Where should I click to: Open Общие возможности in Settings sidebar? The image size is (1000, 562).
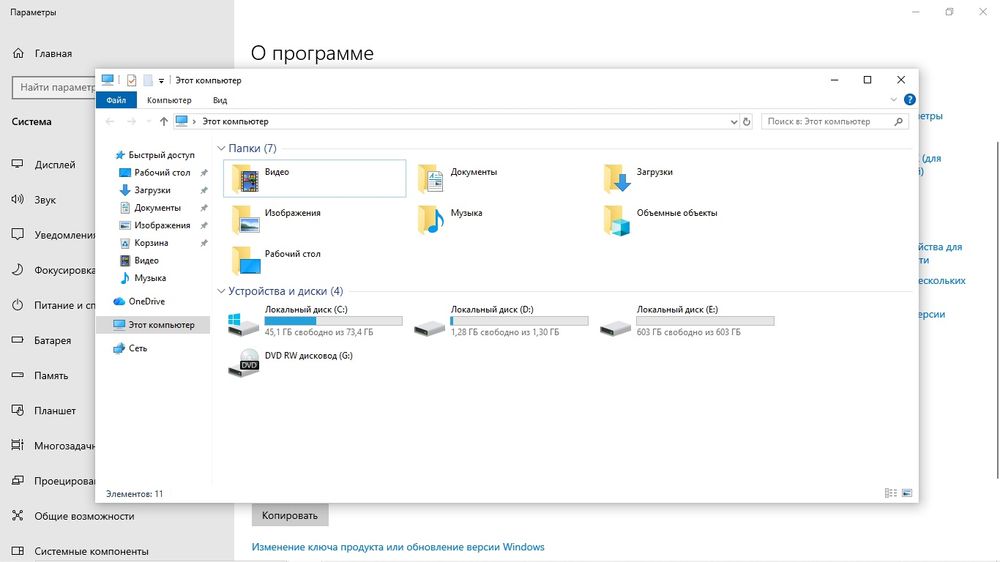pos(83,516)
